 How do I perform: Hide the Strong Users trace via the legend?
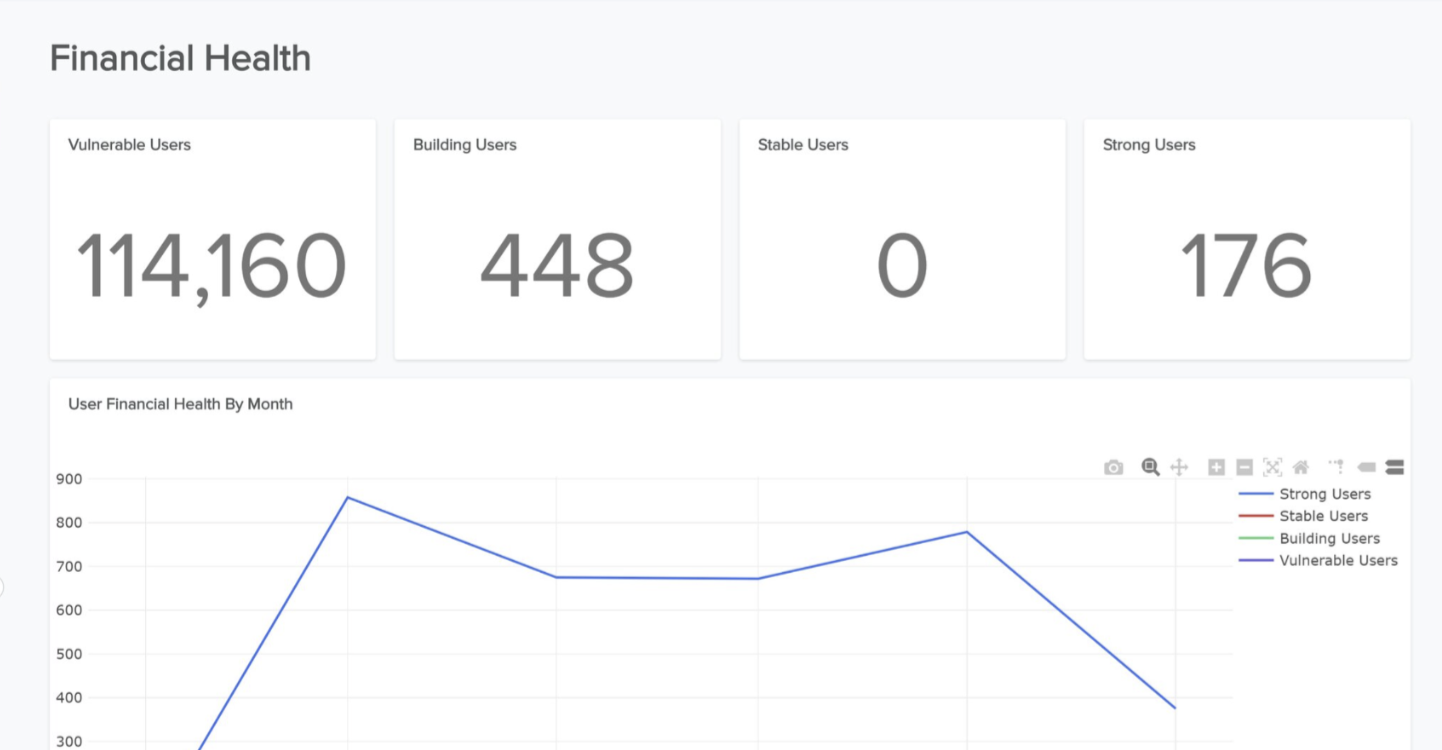click(1325, 493)
